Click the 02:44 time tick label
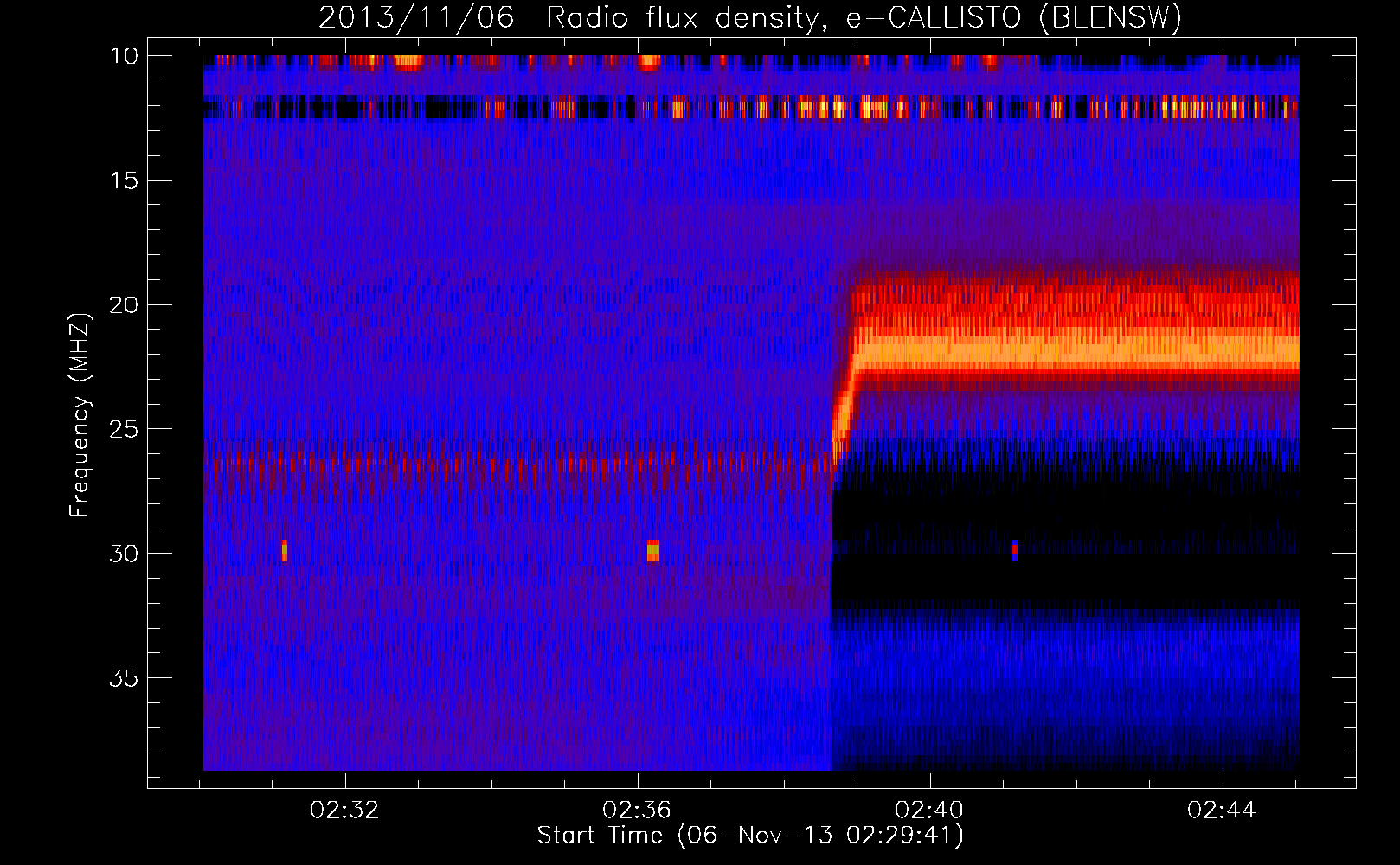This screenshot has width=1400, height=865. point(1222,811)
